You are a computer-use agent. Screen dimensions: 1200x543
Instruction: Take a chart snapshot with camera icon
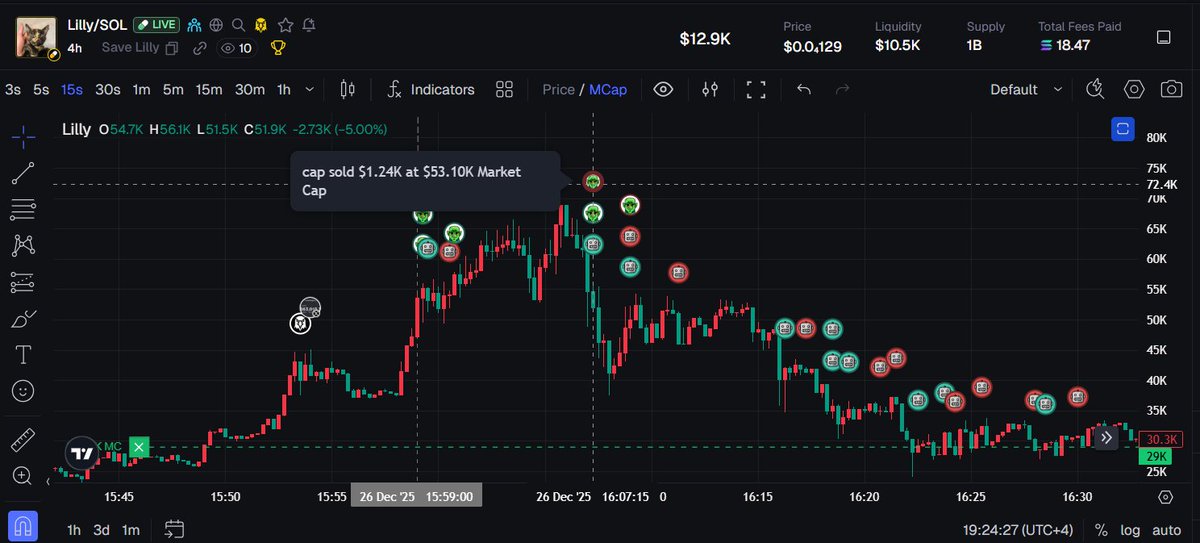[1171, 89]
